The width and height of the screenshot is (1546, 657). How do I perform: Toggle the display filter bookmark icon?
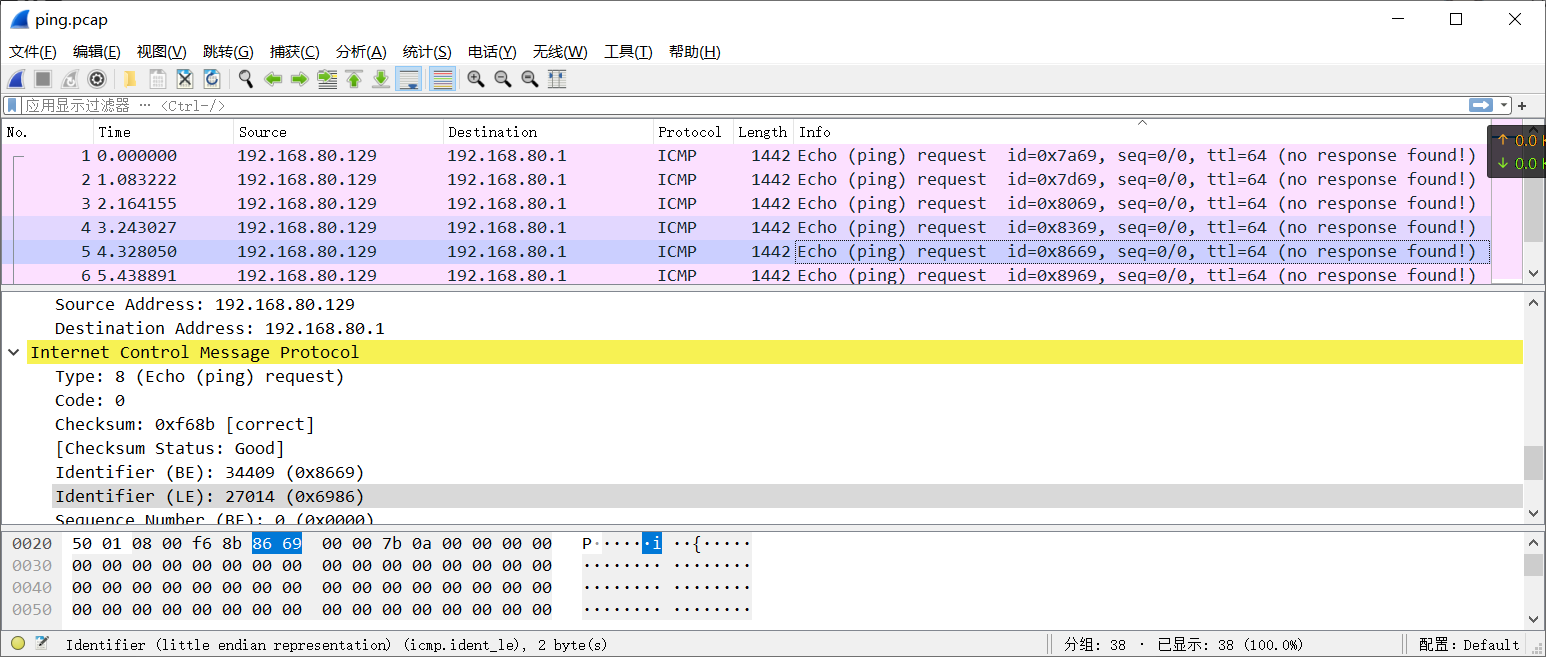click(x=11, y=104)
